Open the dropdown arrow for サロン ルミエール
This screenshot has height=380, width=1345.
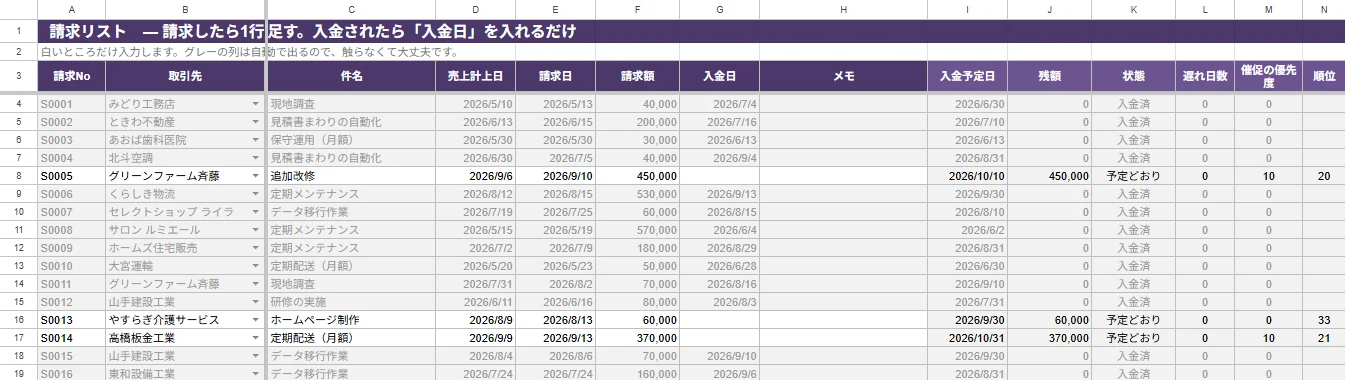256,229
